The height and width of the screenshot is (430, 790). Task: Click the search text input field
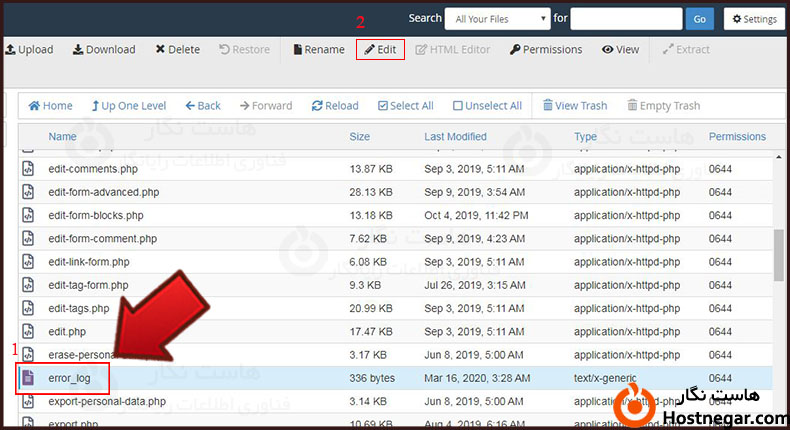tap(626, 18)
